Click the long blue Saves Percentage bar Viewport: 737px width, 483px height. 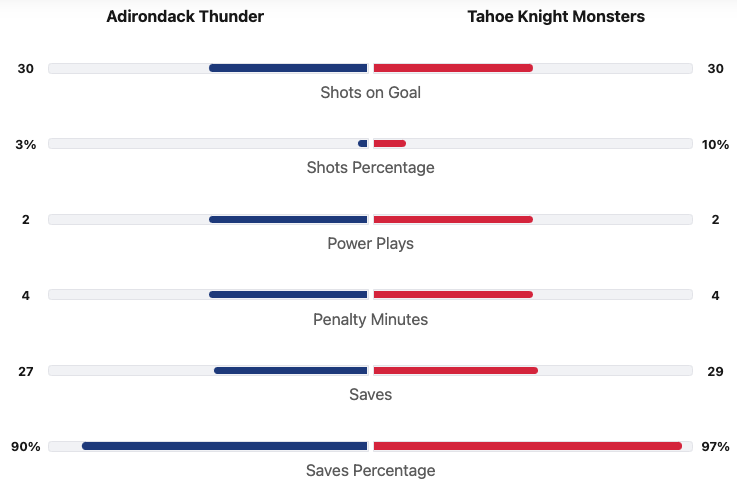click(225, 446)
